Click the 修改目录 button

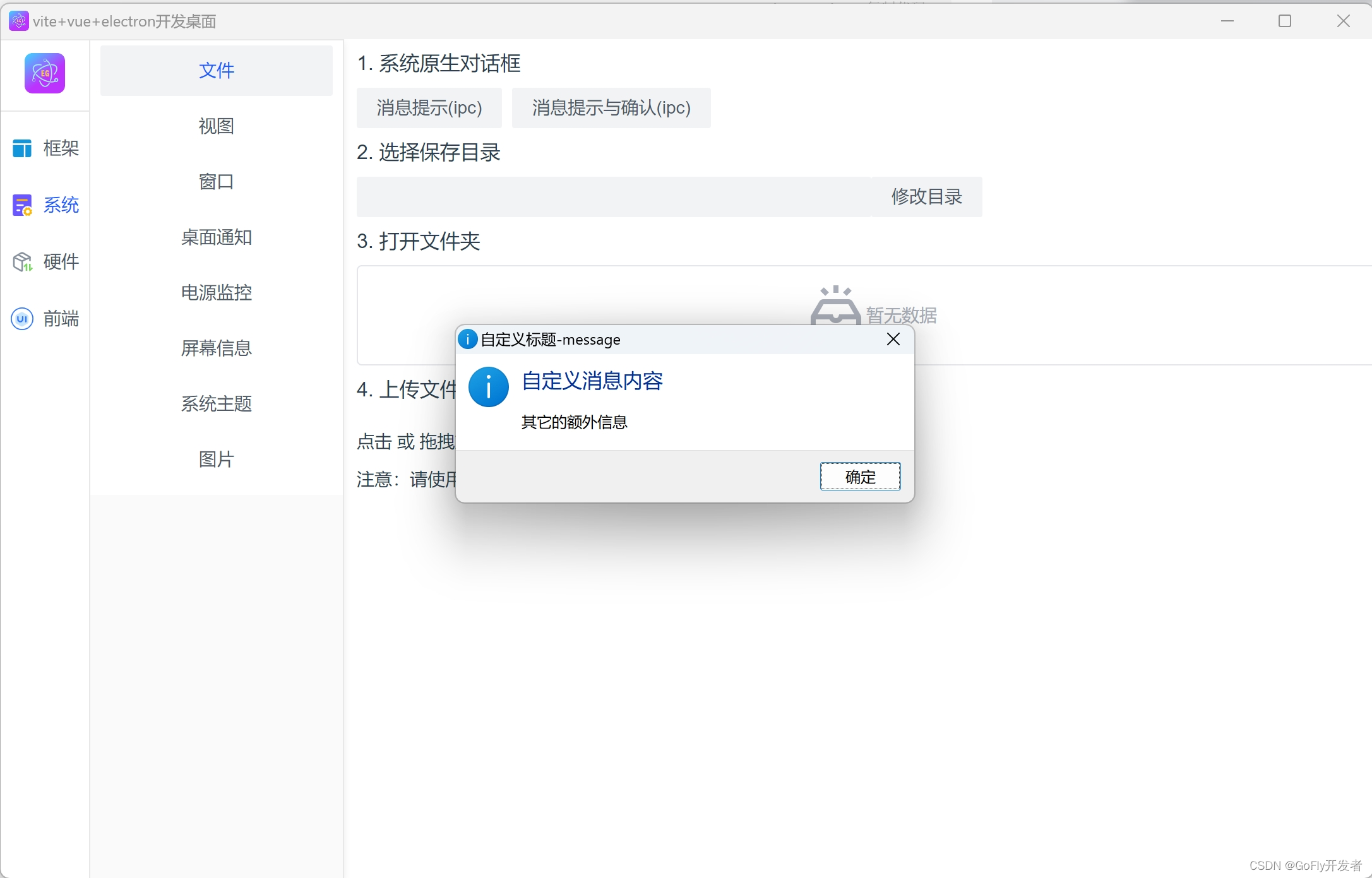click(x=926, y=197)
